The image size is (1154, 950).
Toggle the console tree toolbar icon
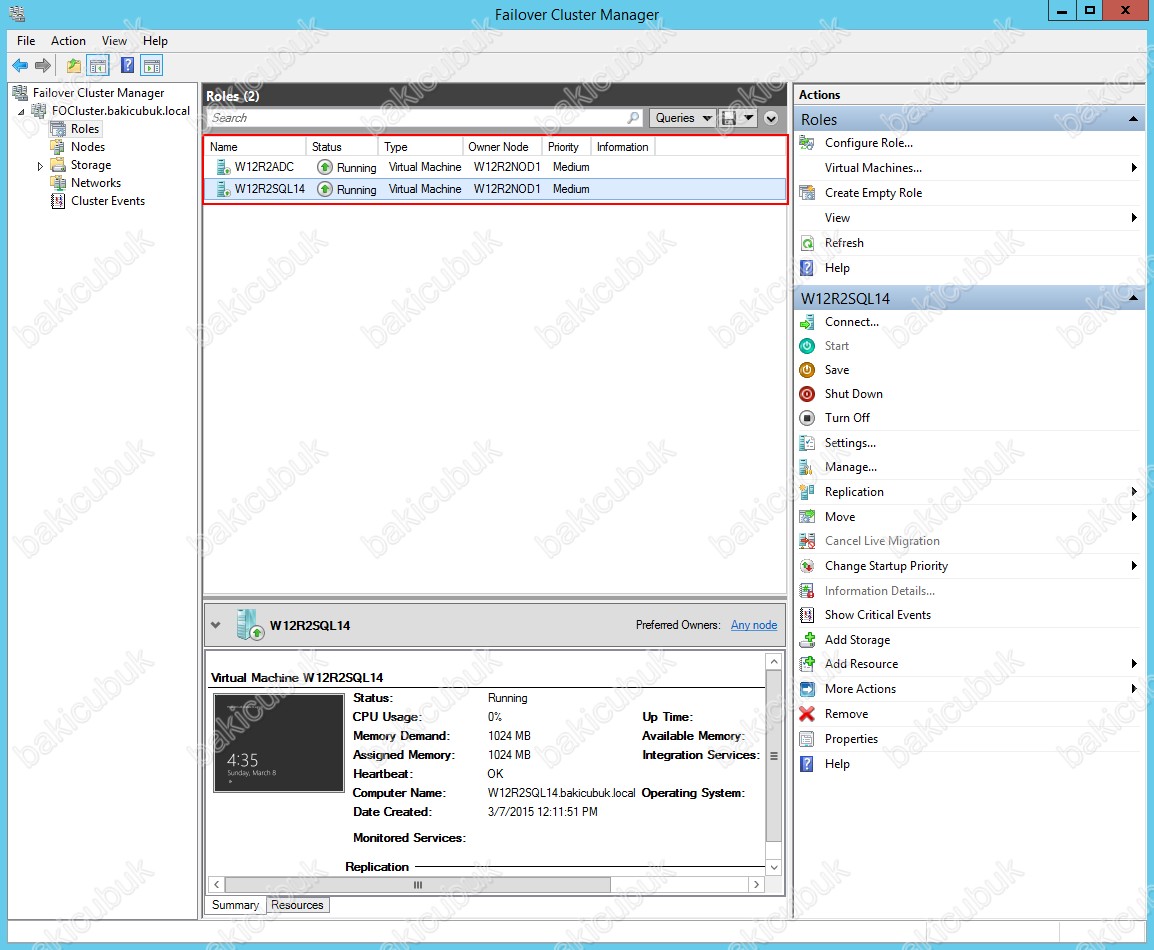(x=98, y=66)
